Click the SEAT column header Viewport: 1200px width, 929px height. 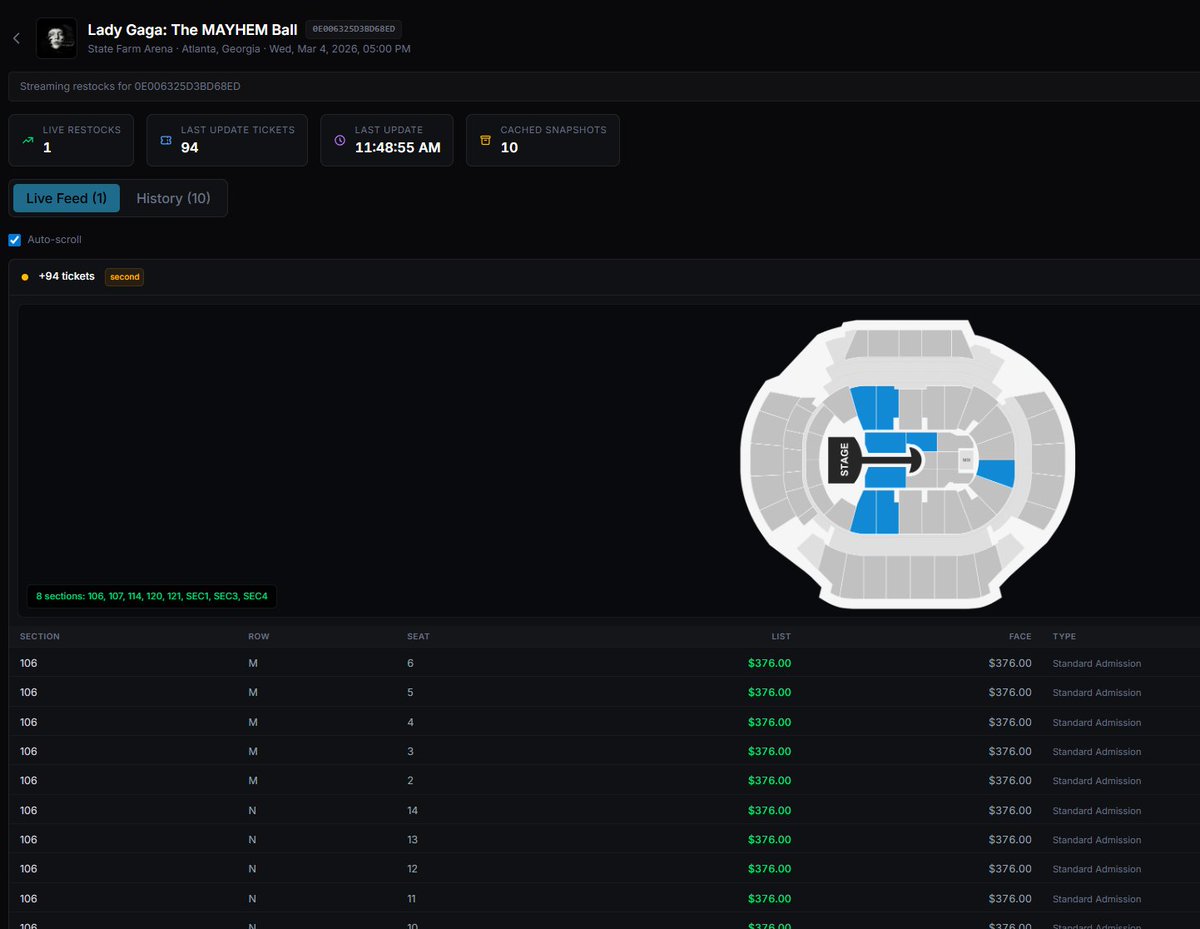tap(418, 636)
